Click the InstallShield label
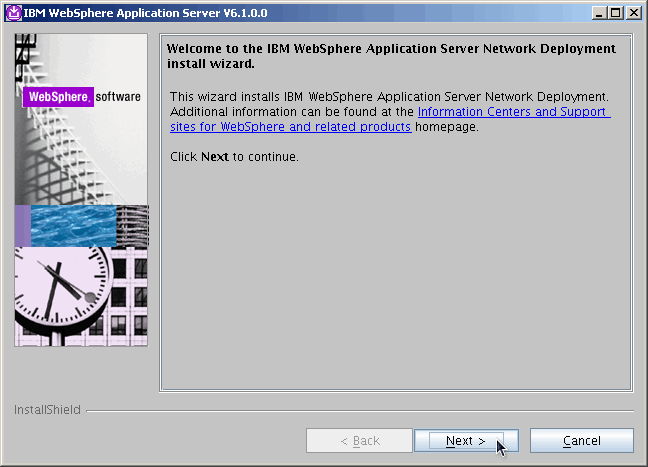 click(x=47, y=410)
